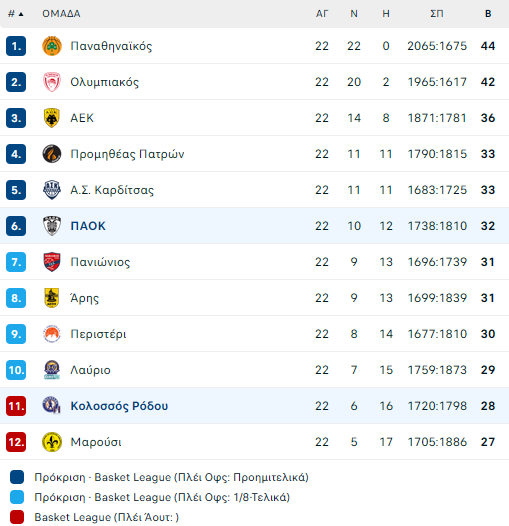The image size is (509, 526).
Task: Click the rank 12 red position badge
Action: 16,442
